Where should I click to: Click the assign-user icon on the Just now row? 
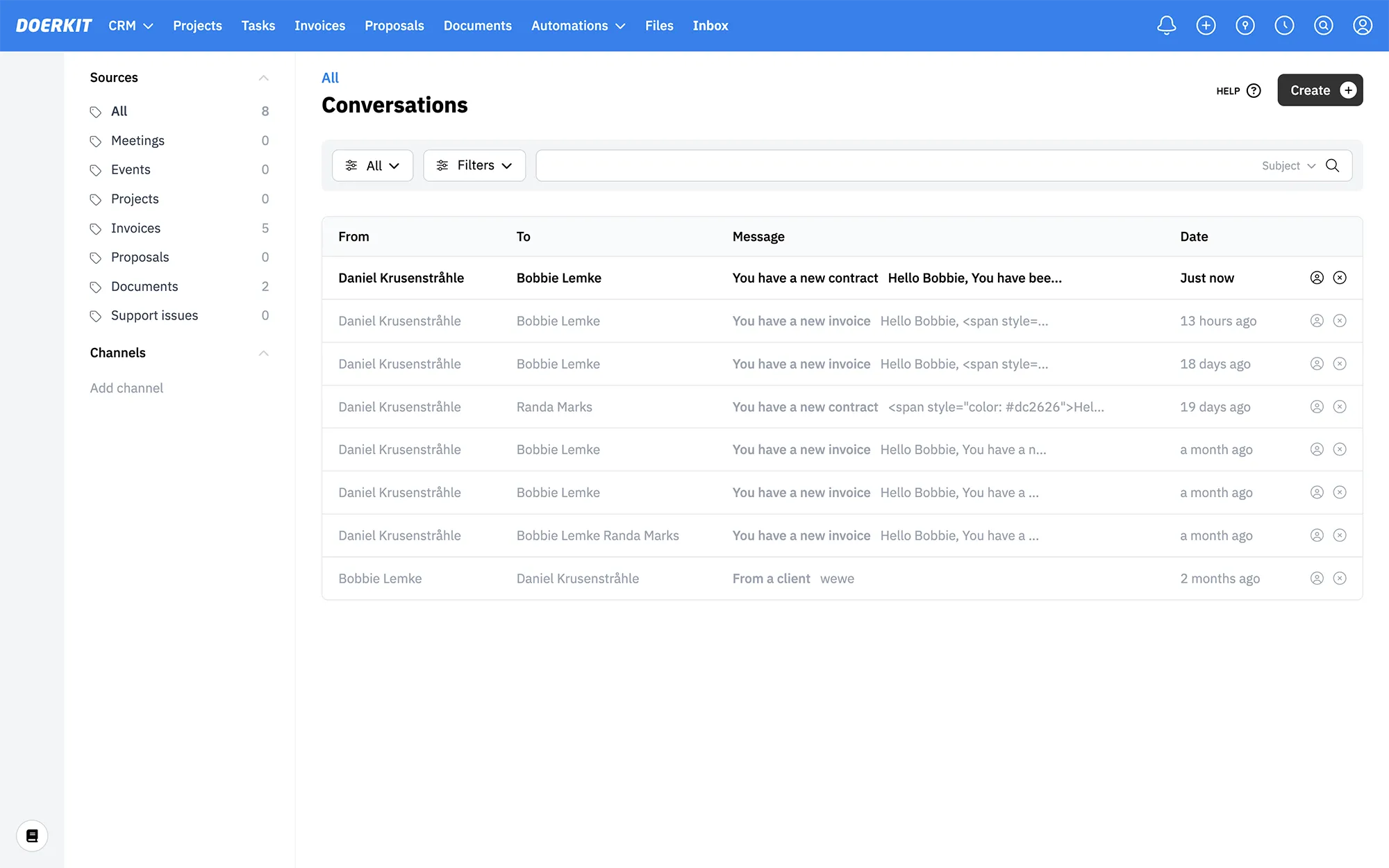coord(1317,278)
